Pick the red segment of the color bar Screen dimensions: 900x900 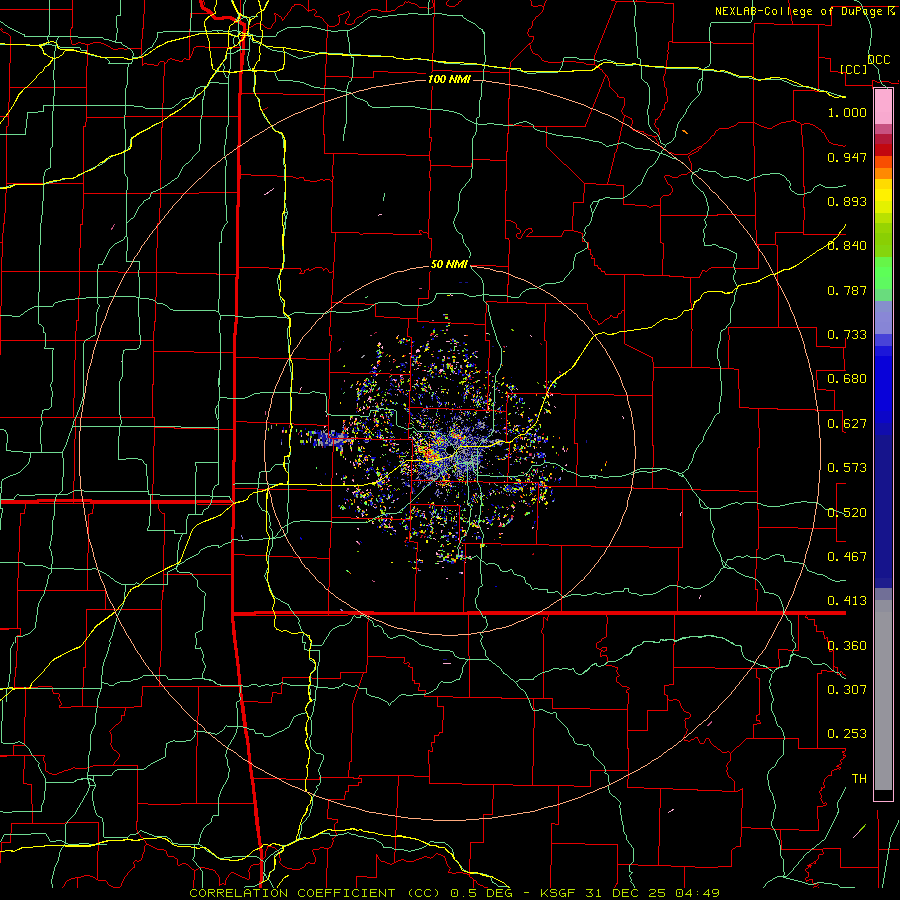[883, 150]
